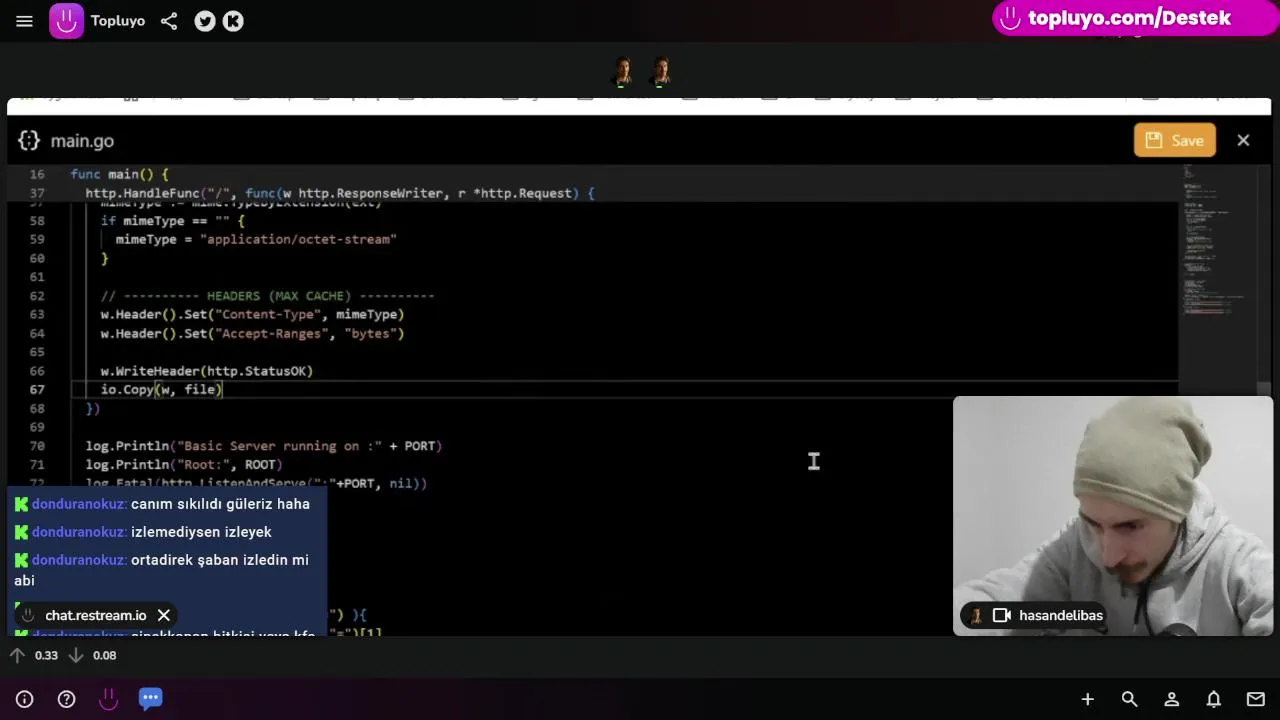Click the main.go file title

pos(82,141)
